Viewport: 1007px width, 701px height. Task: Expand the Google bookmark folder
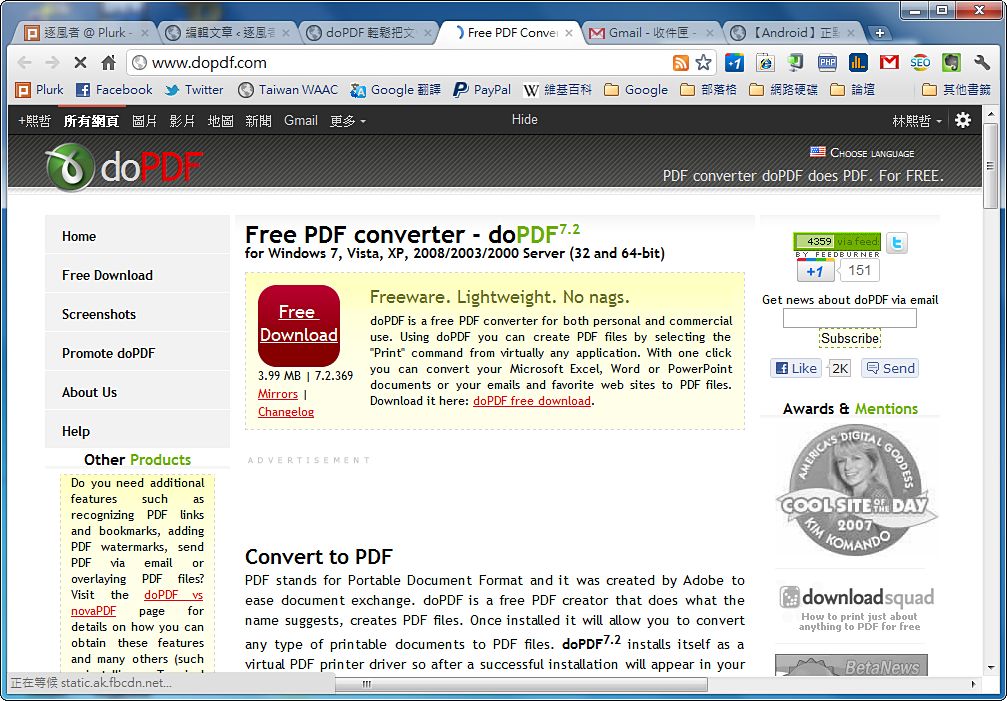pos(636,90)
